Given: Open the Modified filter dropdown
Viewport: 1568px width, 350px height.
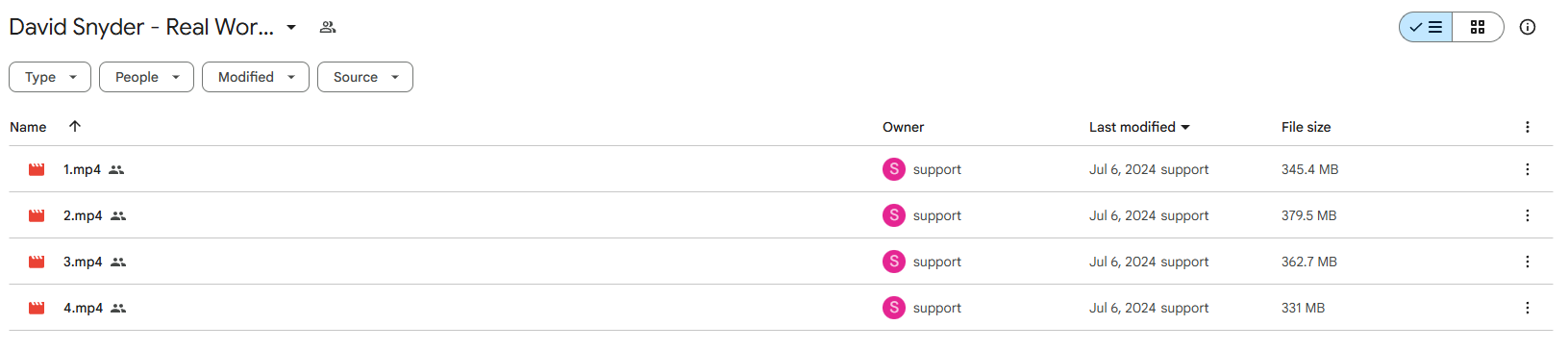Looking at the screenshot, I should pyautogui.click(x=256, y=77).
